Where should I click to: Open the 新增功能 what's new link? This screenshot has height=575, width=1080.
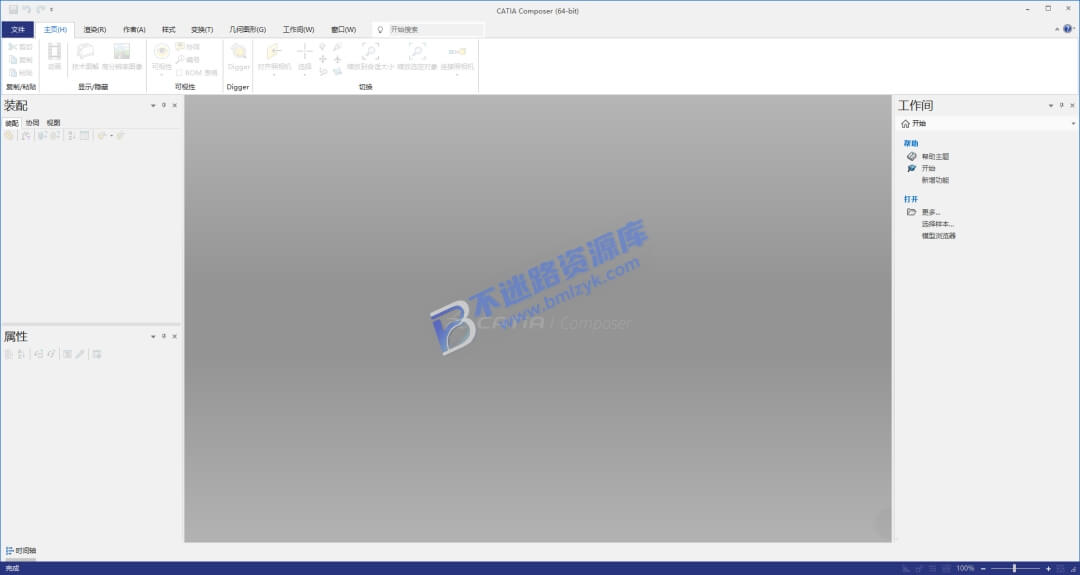tap(935, 180)
